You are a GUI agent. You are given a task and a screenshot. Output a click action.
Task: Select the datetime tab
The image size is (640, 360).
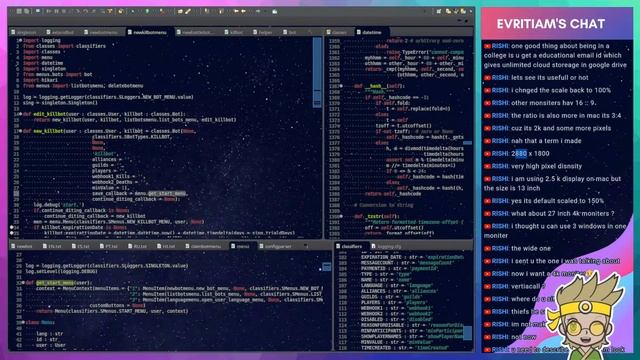[372, 32]
